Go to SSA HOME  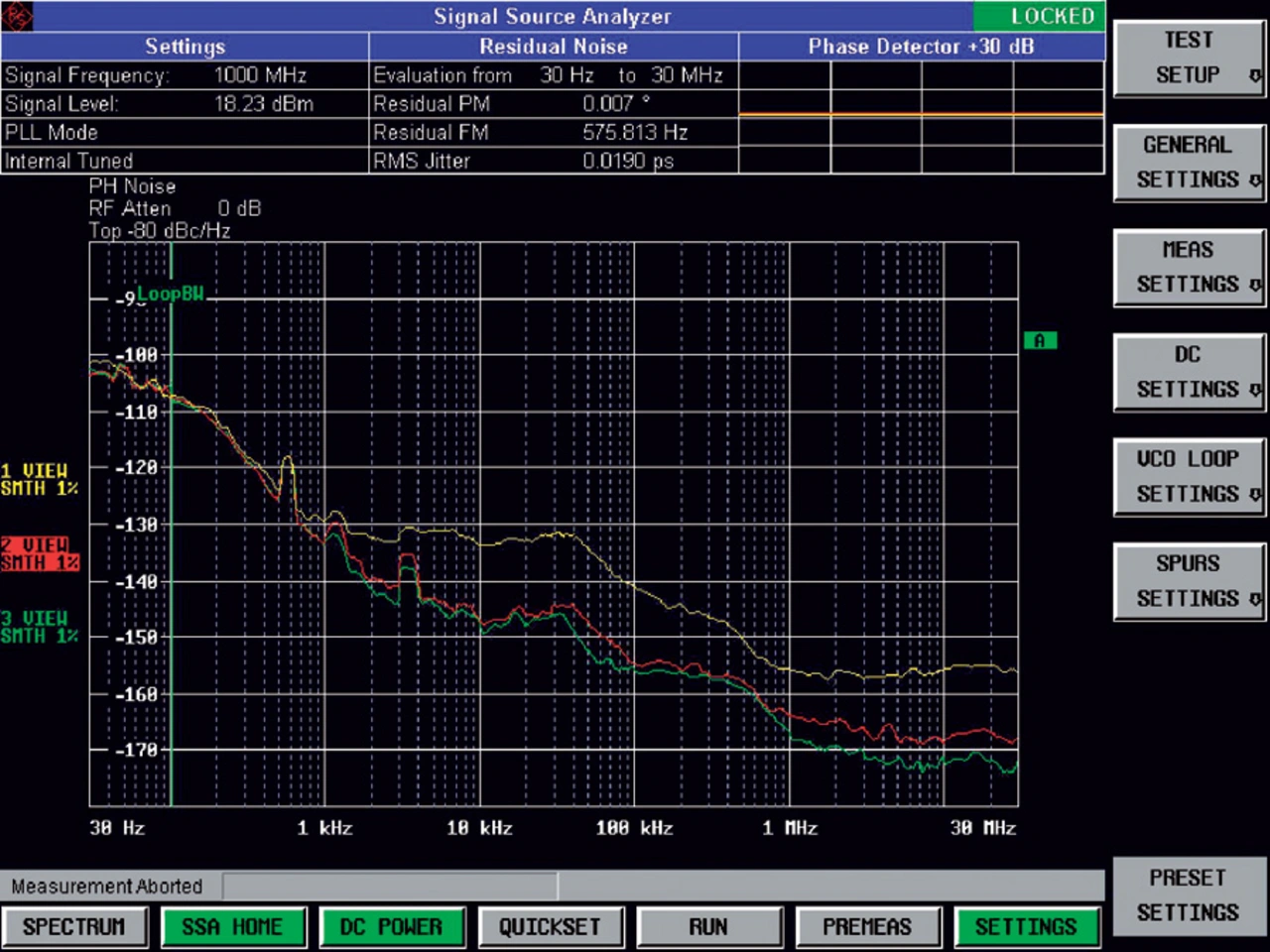point(233,927)
